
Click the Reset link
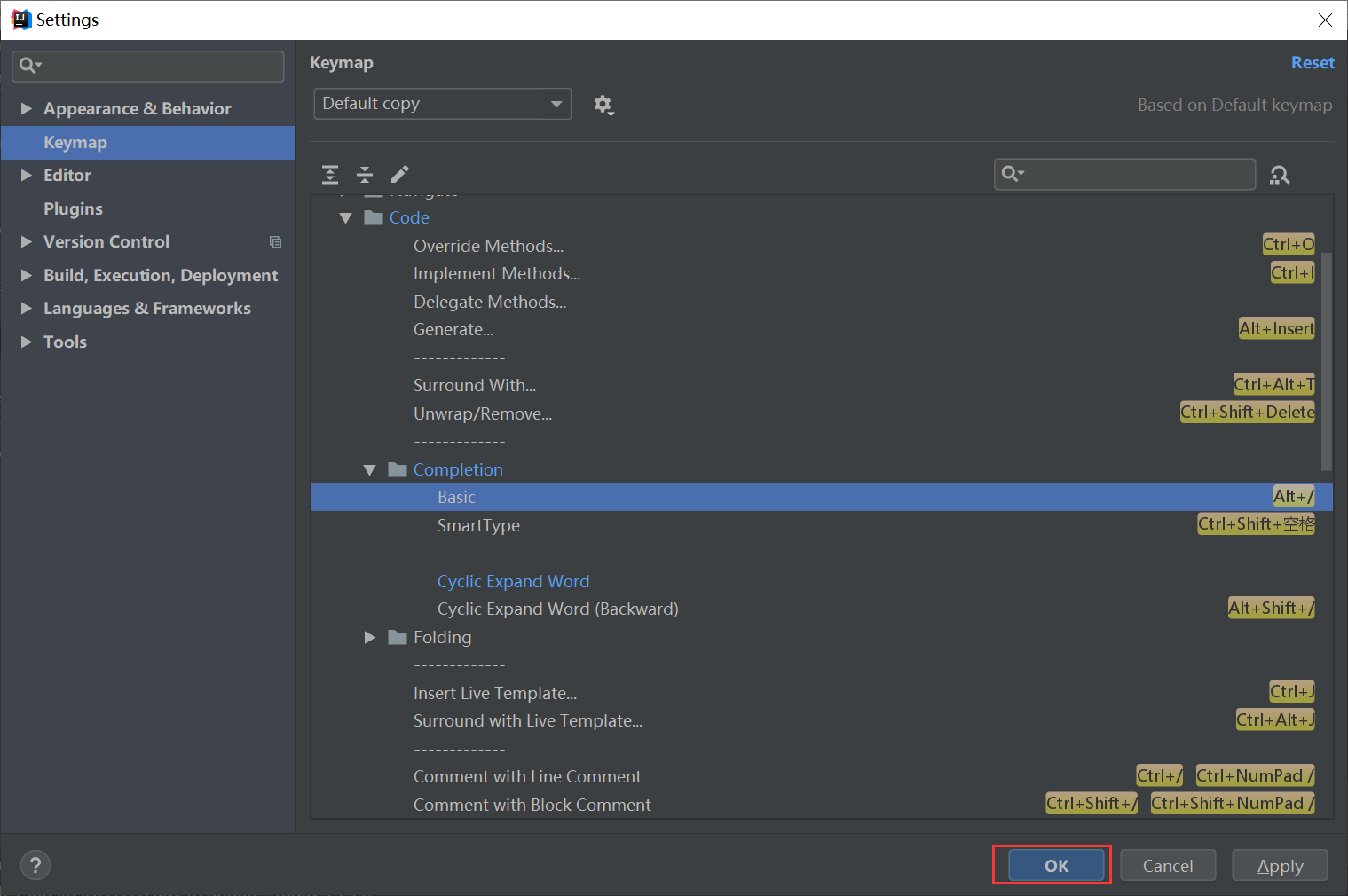[1313, 62]
